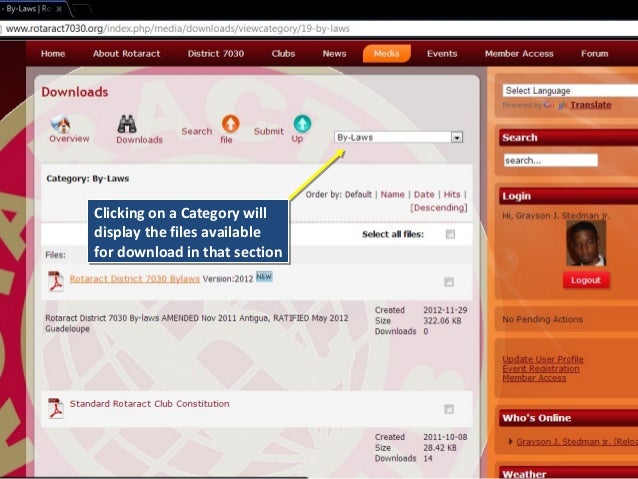Tick checkbox for Rotaract District 7030 Bylaws
Viewport: 638px width, 479px height.
449,282
